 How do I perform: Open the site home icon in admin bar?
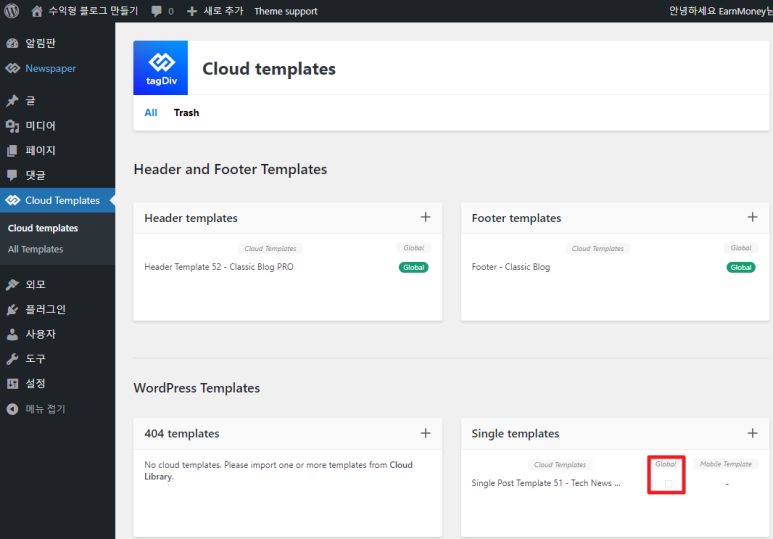click(37, 11)
